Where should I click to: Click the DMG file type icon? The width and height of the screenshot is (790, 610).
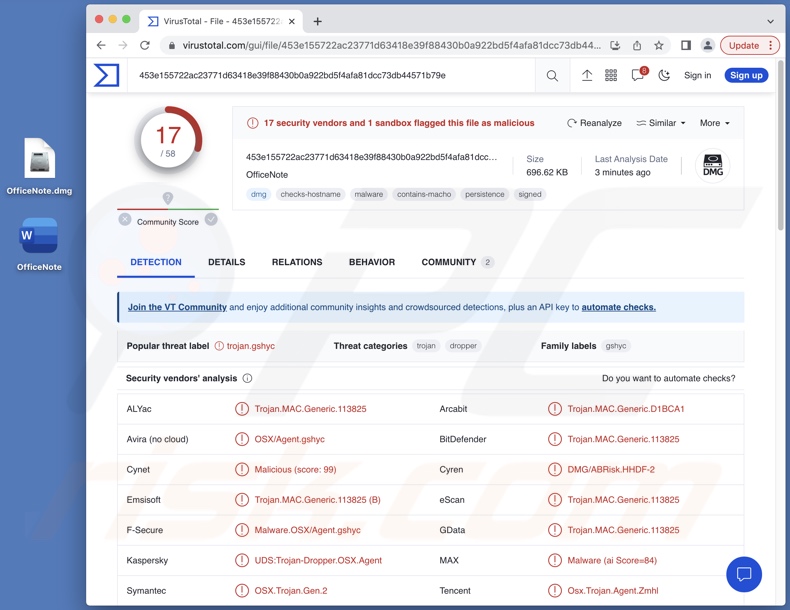712,165
